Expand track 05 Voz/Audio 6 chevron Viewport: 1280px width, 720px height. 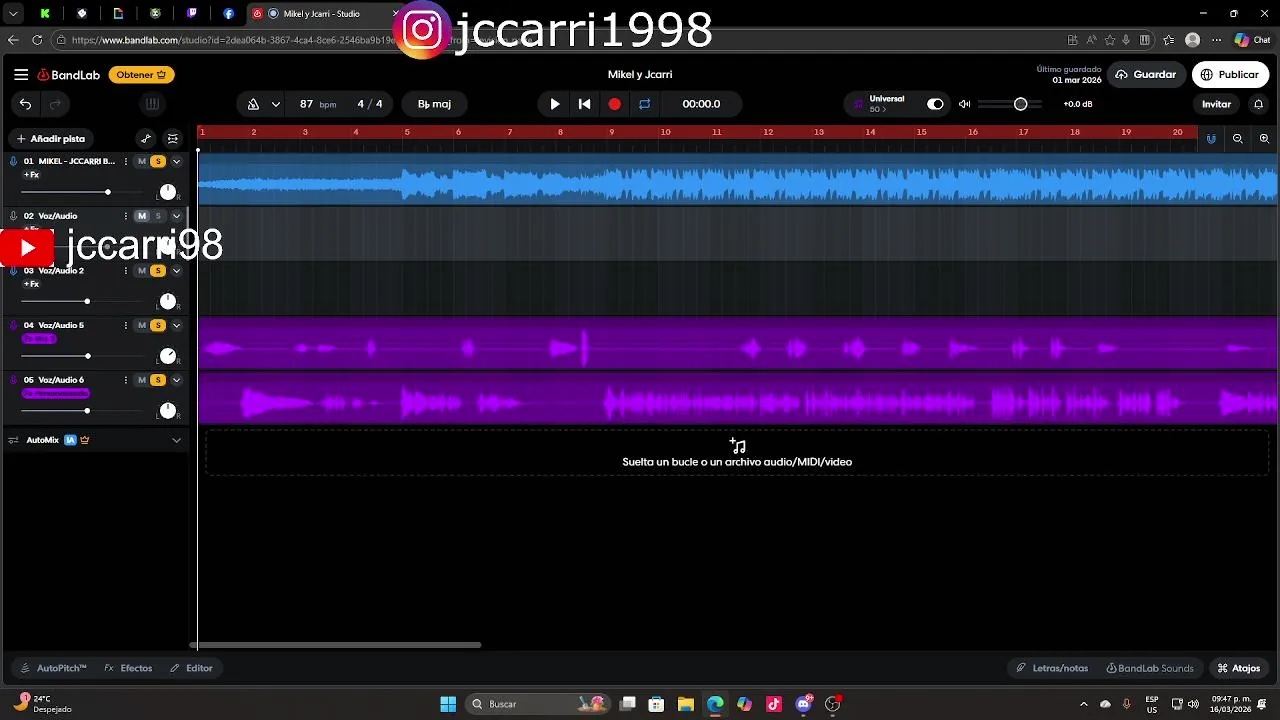point(176,380)
